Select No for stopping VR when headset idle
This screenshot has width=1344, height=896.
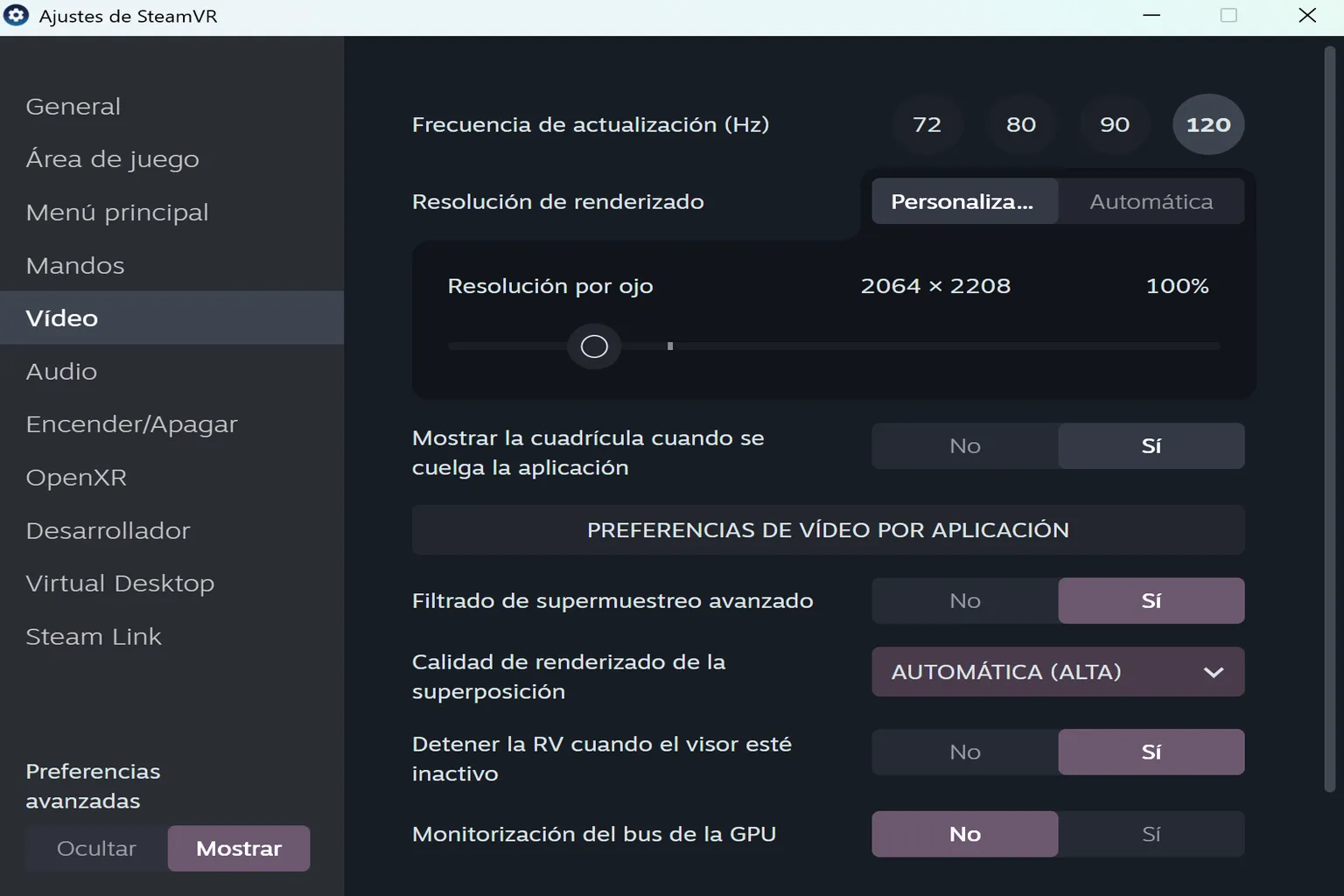tap(965, 752)
